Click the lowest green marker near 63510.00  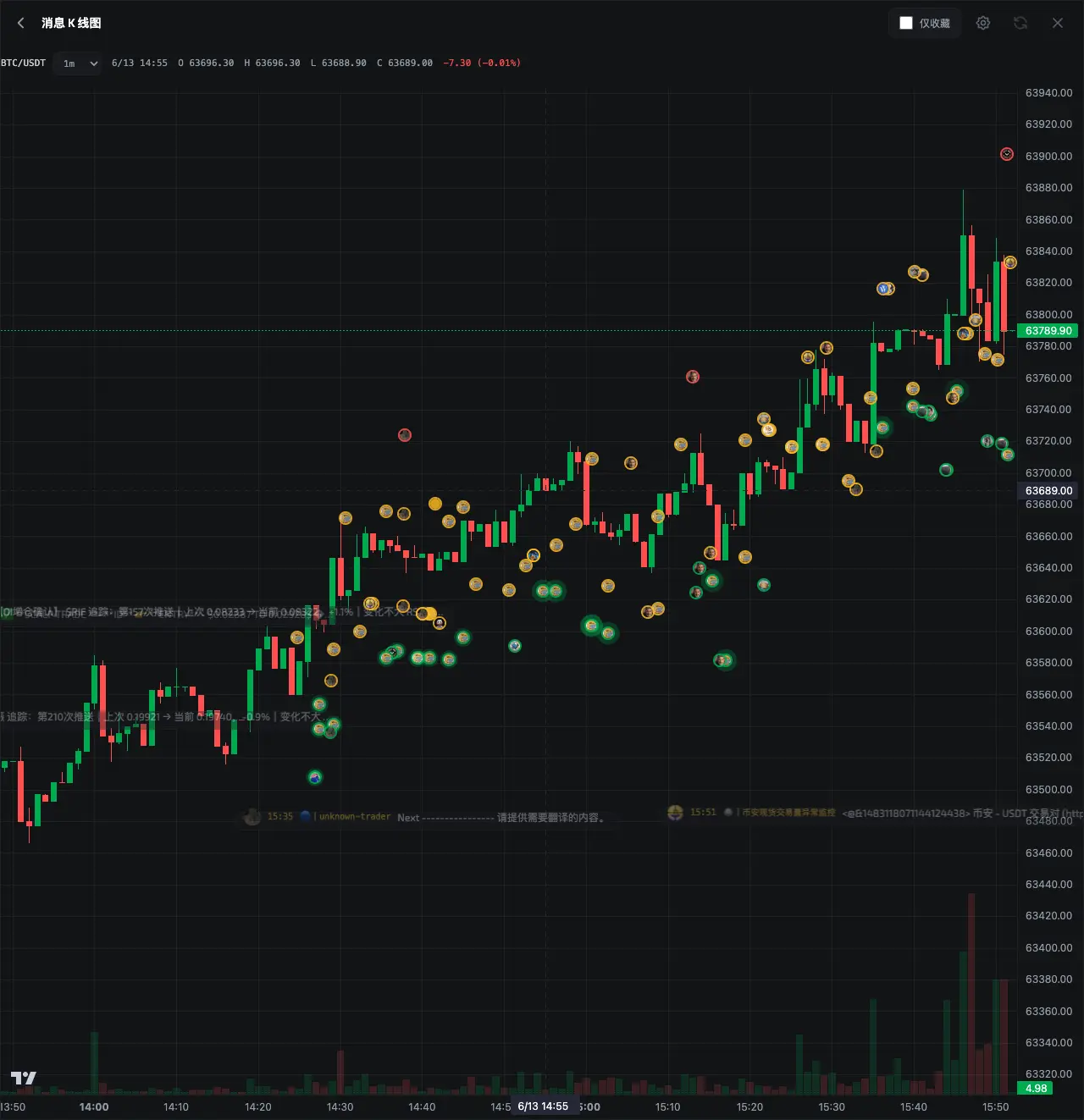point(315,777)
